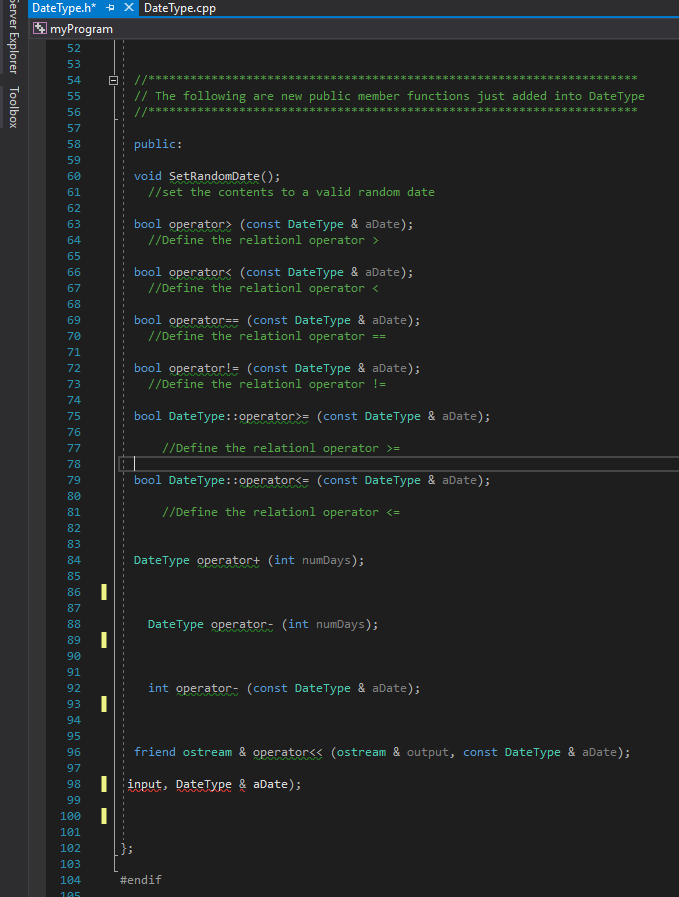
Task: Click the 'friend' keyword on line 96
Action: 154,752
